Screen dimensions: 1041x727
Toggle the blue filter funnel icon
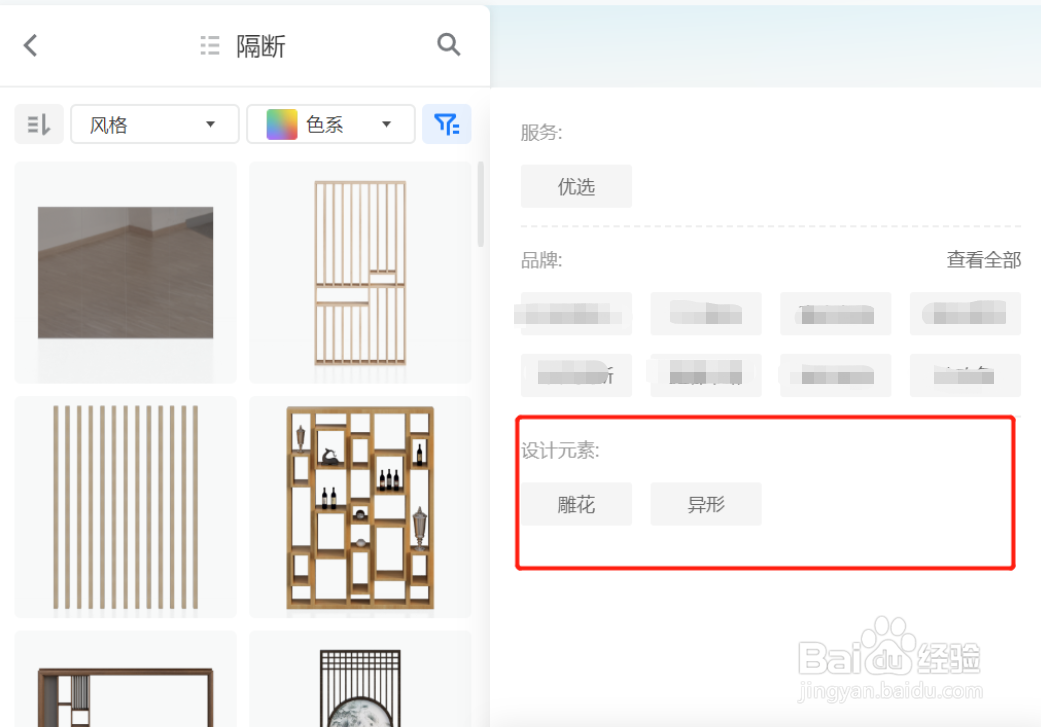coord(447,124)
